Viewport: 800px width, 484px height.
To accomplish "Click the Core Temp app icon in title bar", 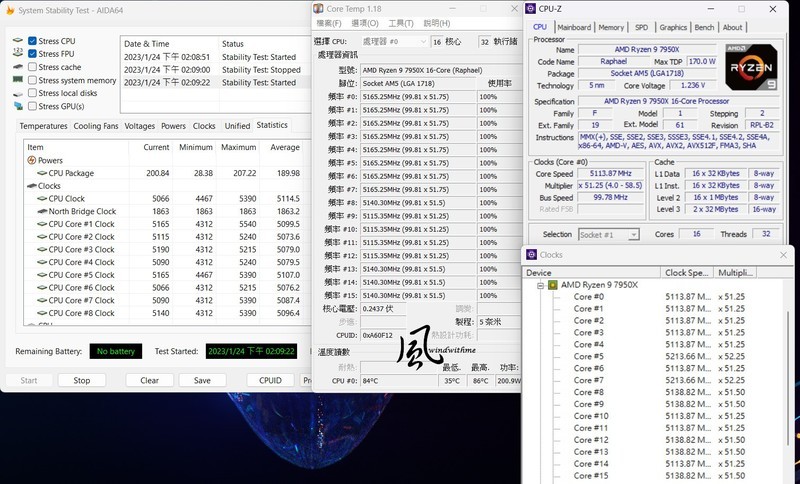I will [318, 8].
